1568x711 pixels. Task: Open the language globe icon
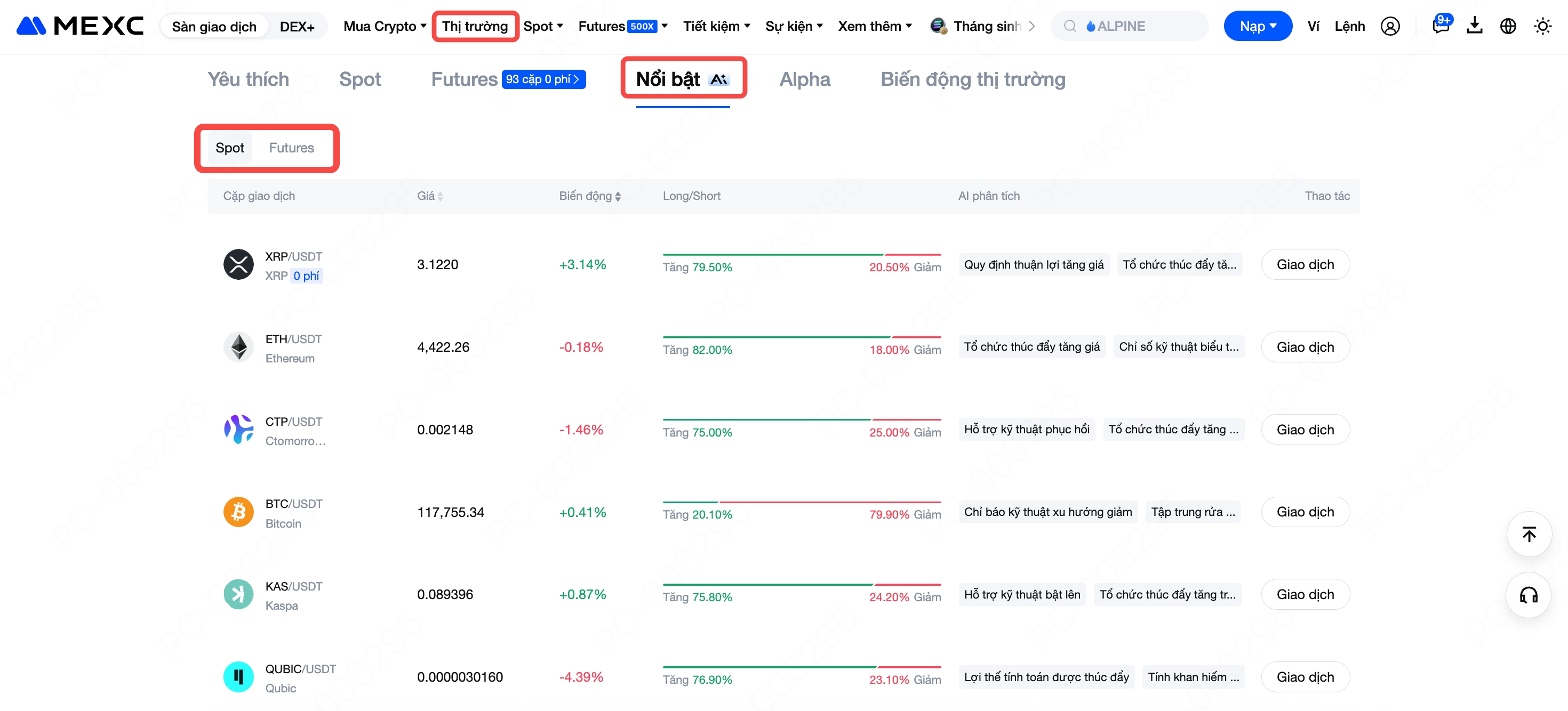[1508, 26]
